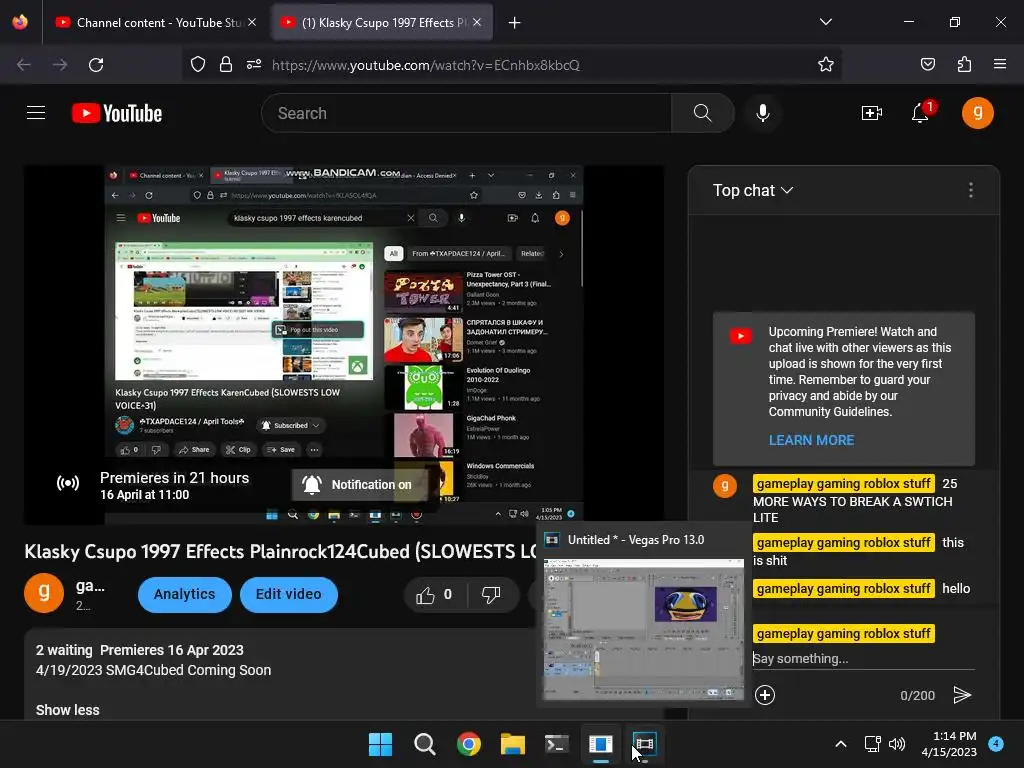Send the chat message arrow icon
Image resolution: width=1024 pixels, height=768 pixels.
(962, 695)
